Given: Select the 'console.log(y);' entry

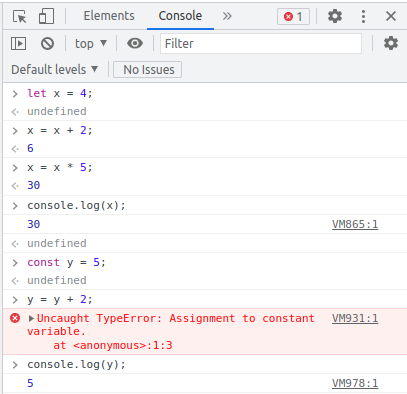Looking at the screenshot, I should click(76, 364).
